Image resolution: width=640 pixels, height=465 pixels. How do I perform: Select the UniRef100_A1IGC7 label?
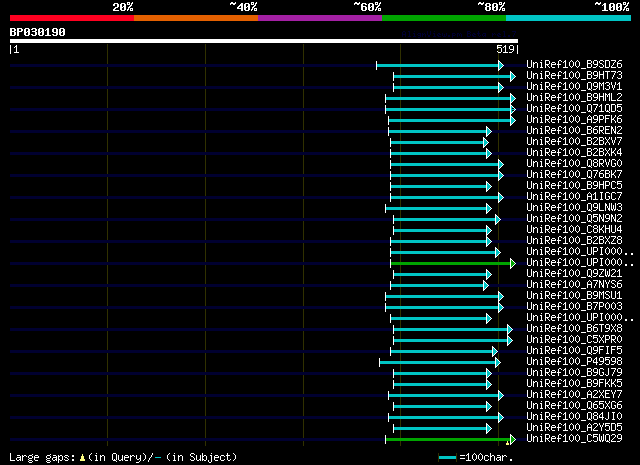click(574, 197)
